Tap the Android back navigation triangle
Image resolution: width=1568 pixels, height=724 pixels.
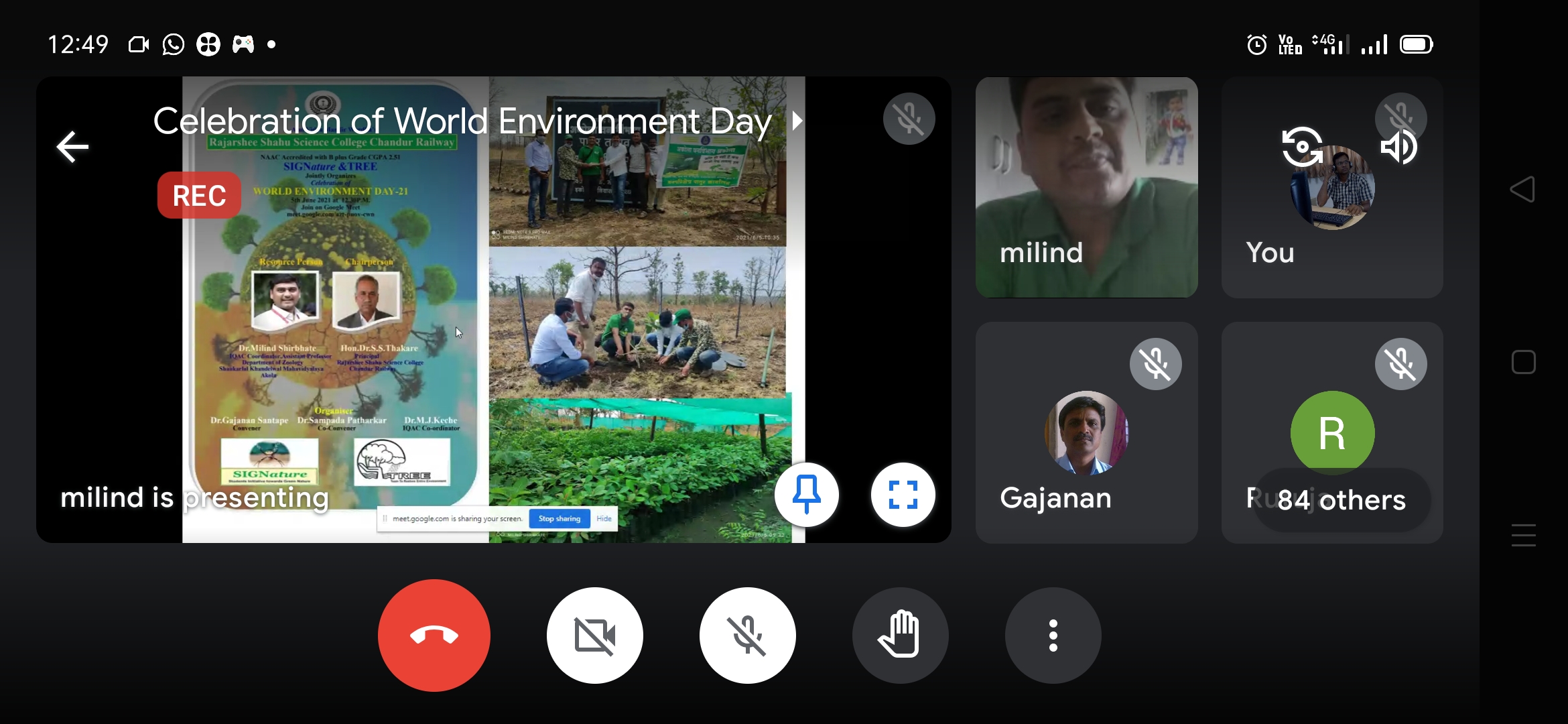click(x=1523, y=190)
